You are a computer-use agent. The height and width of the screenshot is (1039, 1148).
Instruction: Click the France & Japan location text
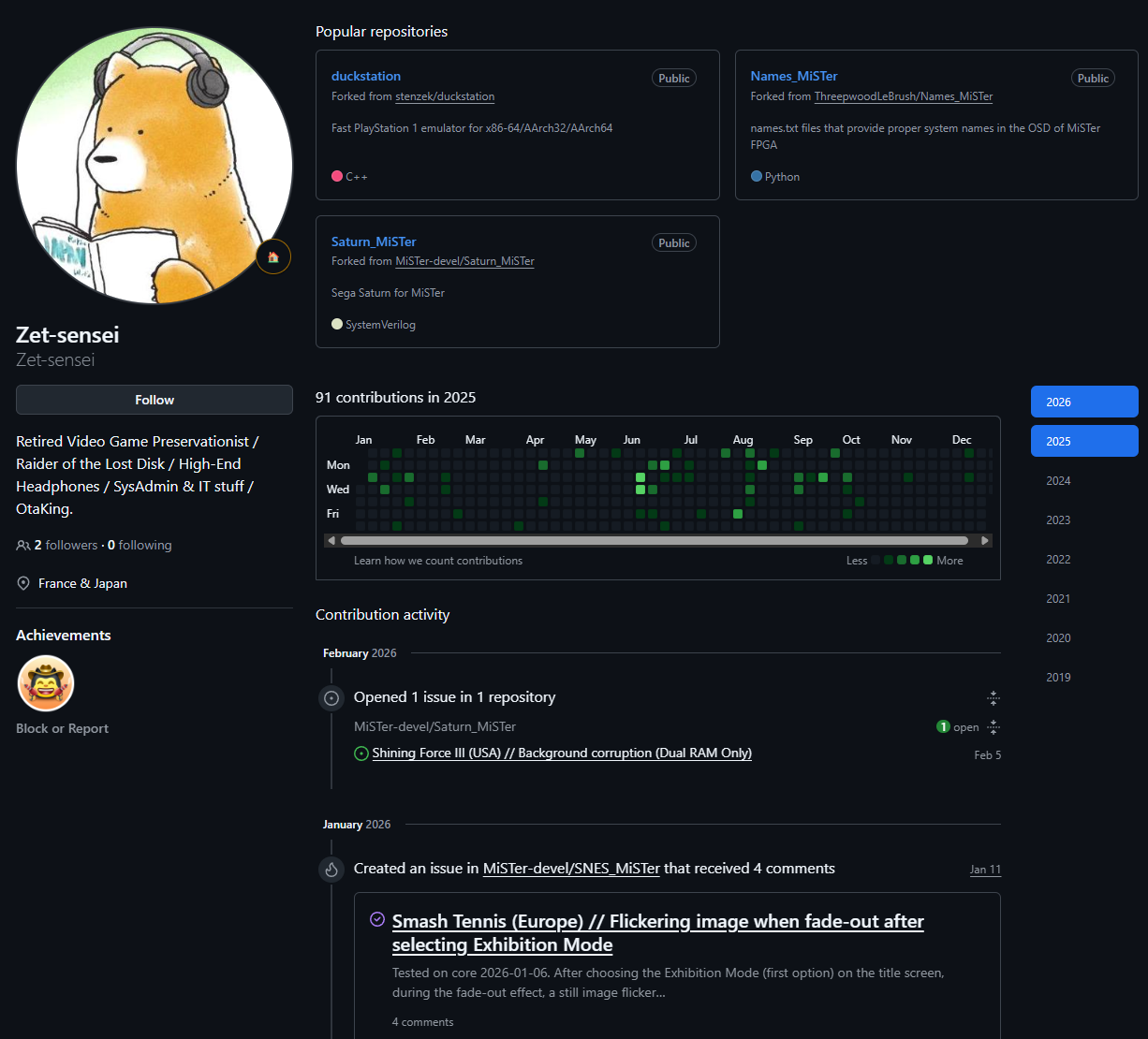tap(82, 583)
